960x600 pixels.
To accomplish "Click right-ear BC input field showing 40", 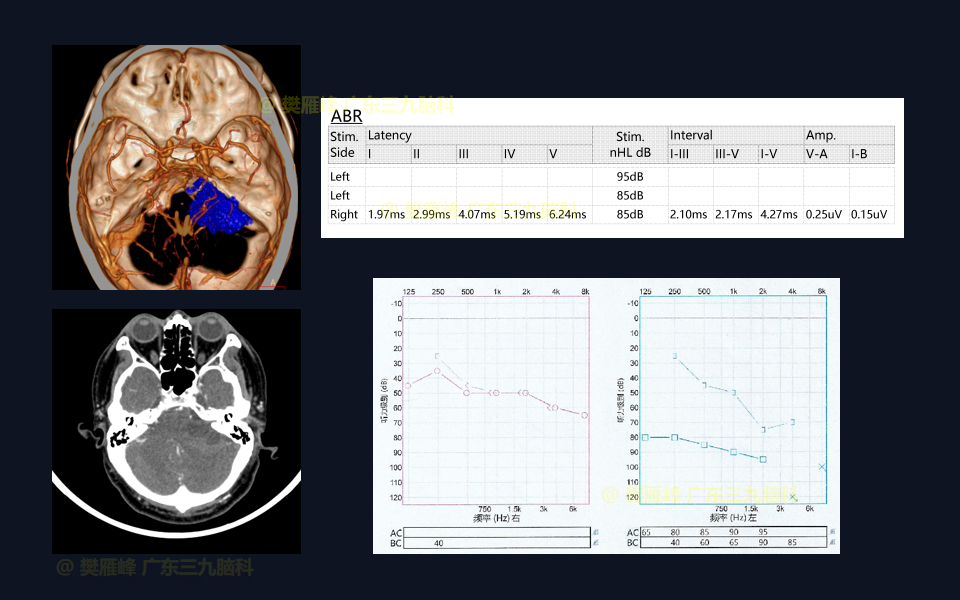I will pos(496,542).
